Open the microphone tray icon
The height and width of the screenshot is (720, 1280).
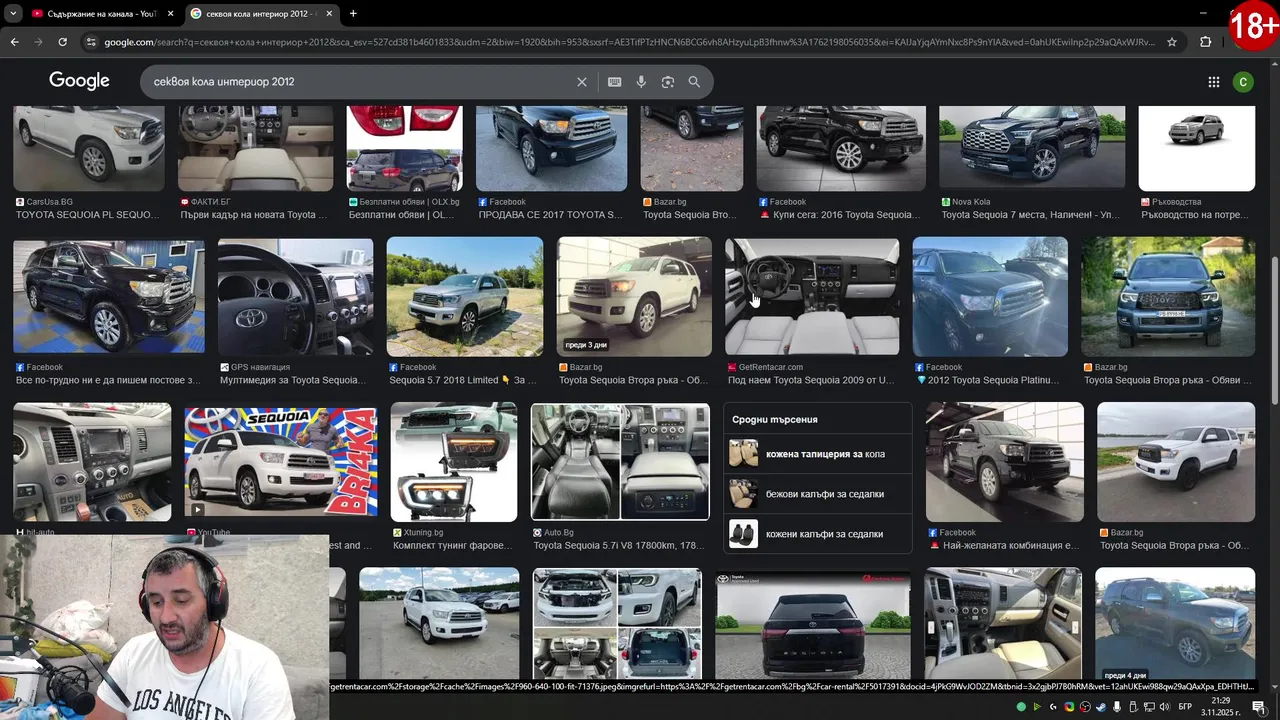[x=1117, y=707]
